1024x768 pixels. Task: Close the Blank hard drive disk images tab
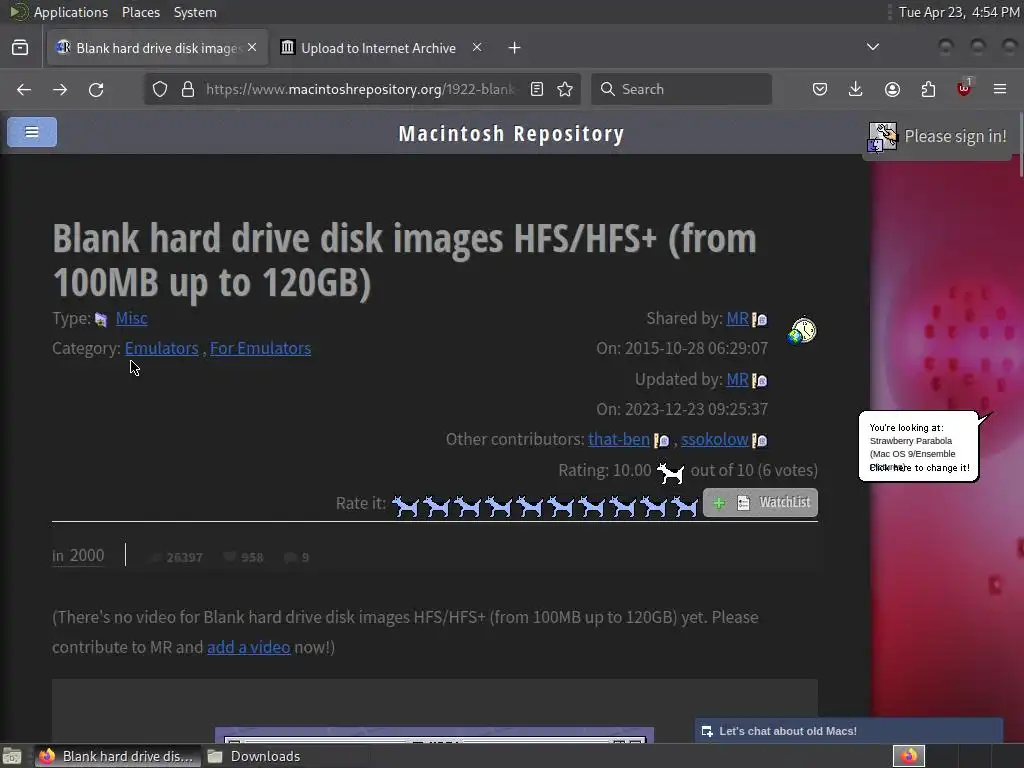coord(252,47)
